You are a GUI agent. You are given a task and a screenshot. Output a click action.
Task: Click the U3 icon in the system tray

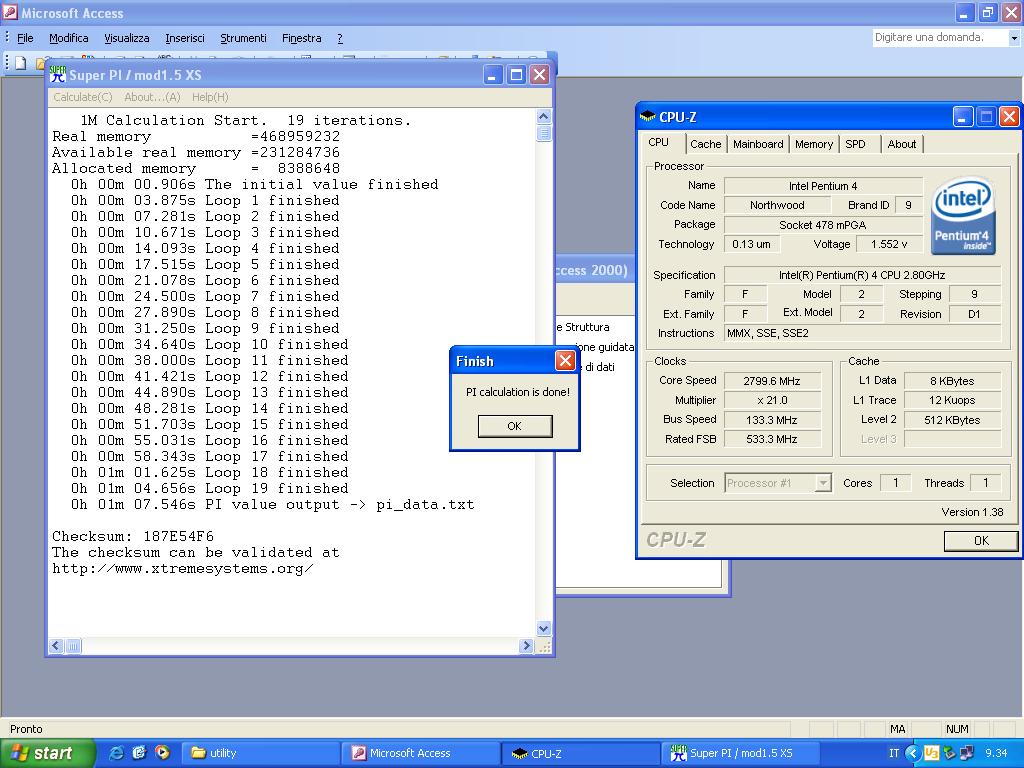point(931,753)
